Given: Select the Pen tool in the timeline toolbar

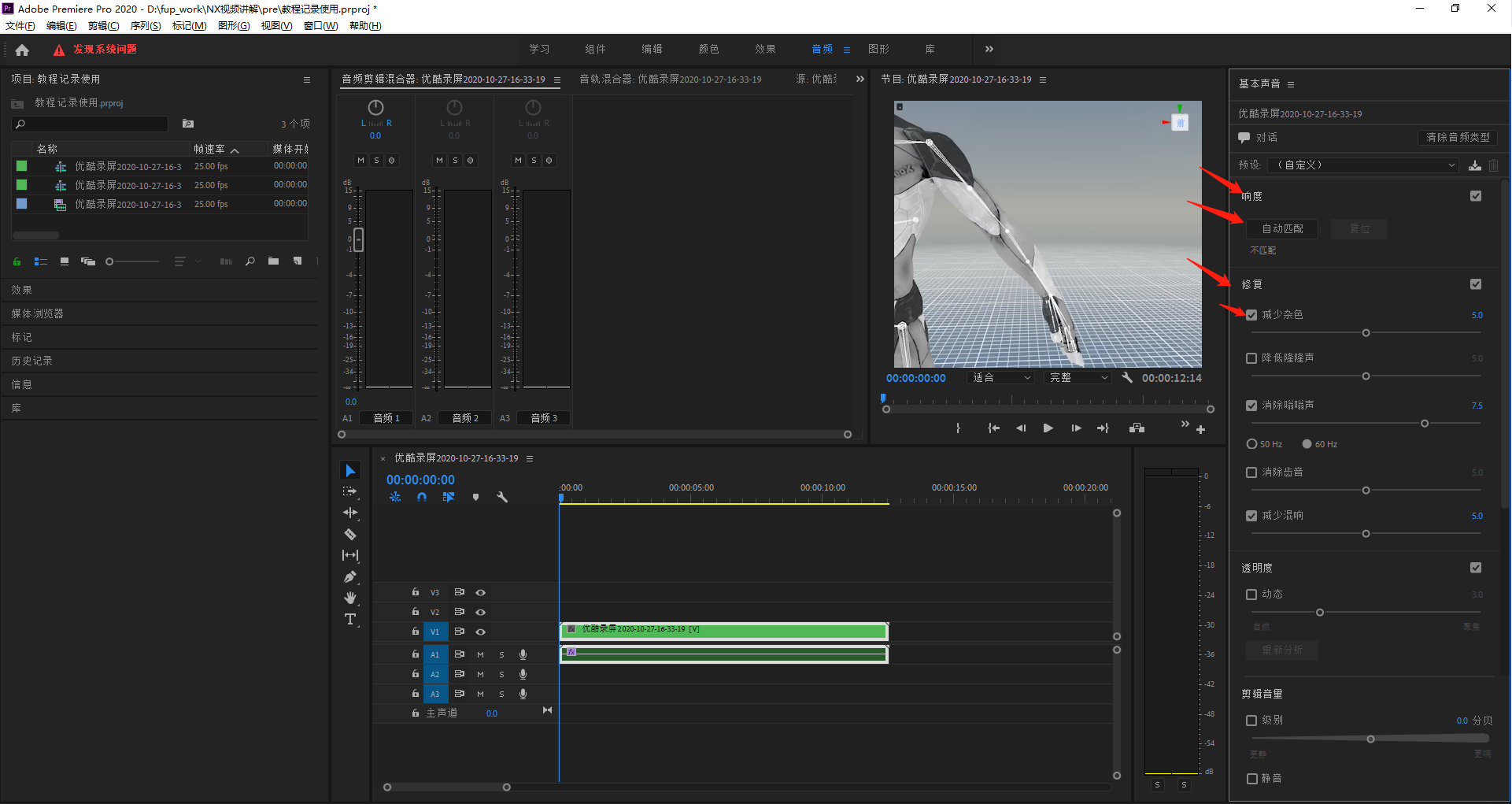Looking at the screenshot, I should tap(350, 576).
